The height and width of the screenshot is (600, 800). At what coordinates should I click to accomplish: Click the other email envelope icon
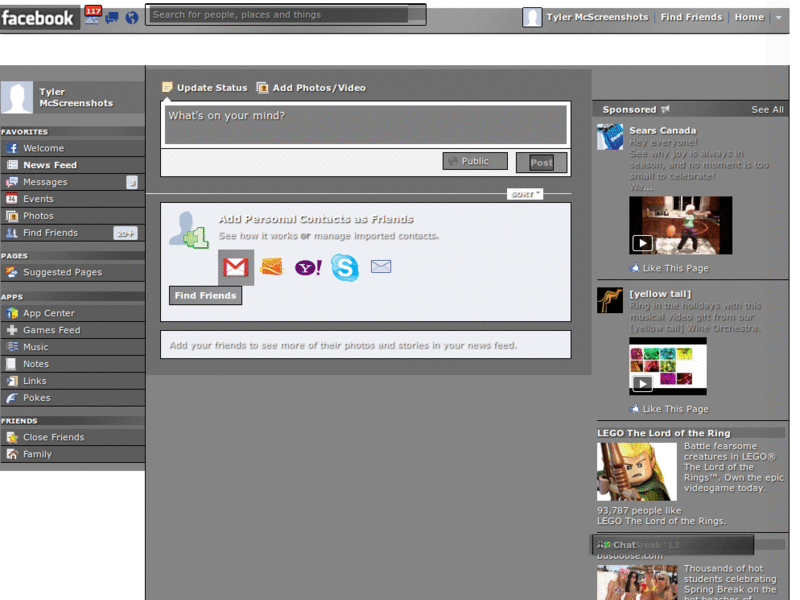[x=381, y=266]
